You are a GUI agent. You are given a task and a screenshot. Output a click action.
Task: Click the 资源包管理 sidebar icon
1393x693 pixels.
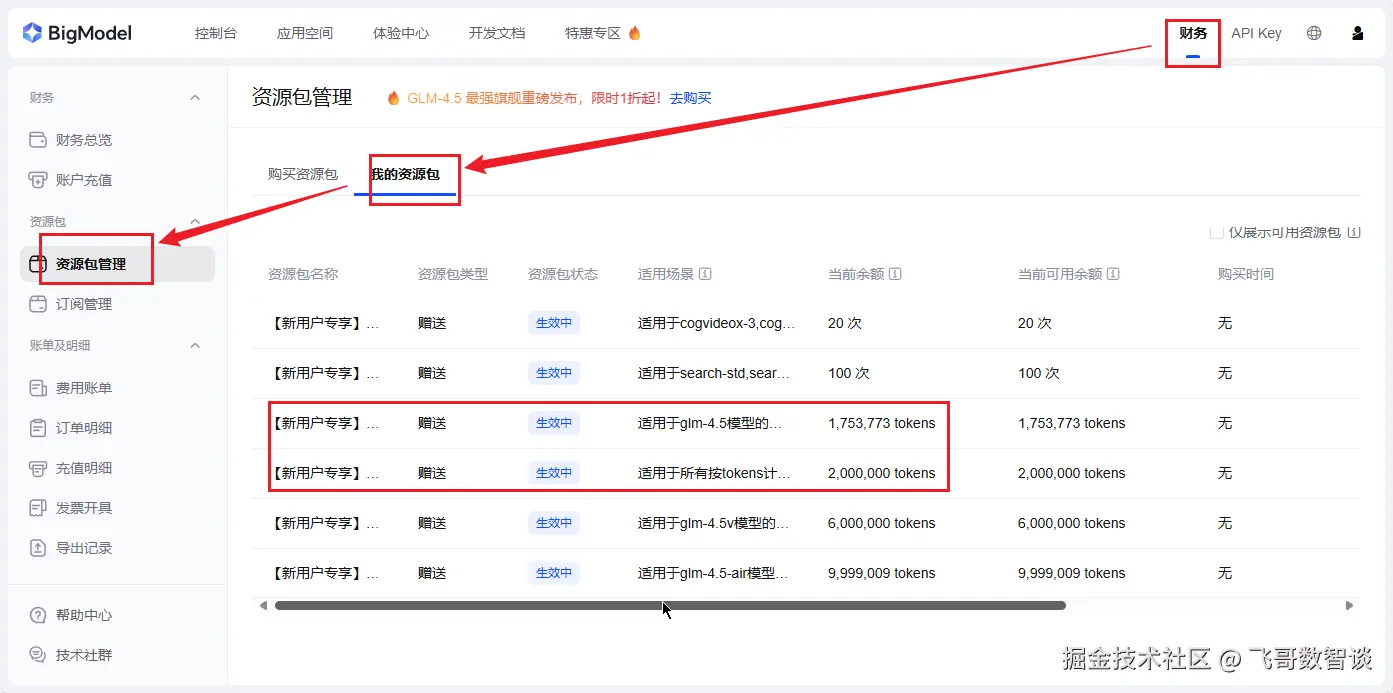point(38,264)
